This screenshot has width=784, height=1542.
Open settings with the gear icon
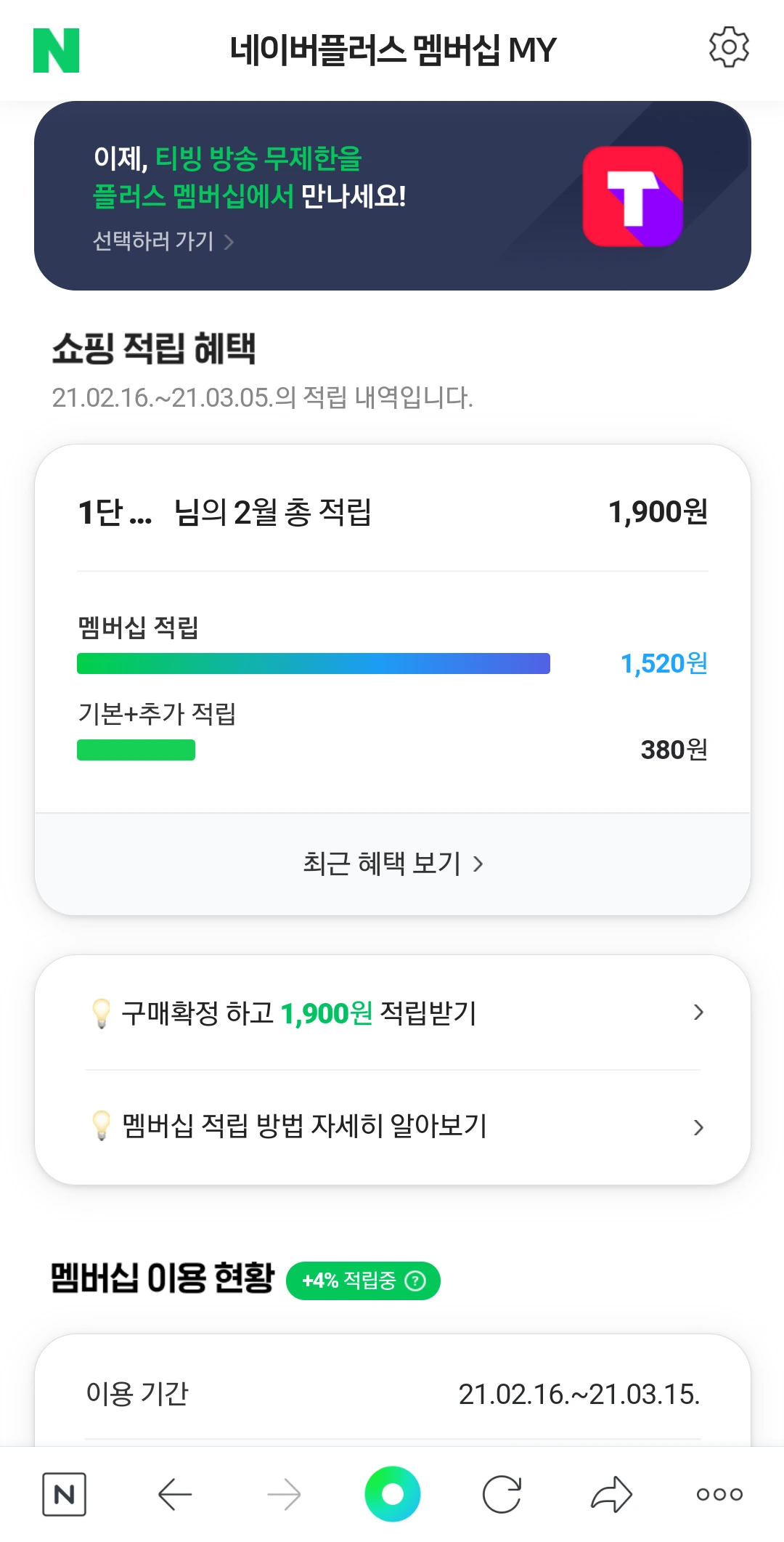(728, 48)
